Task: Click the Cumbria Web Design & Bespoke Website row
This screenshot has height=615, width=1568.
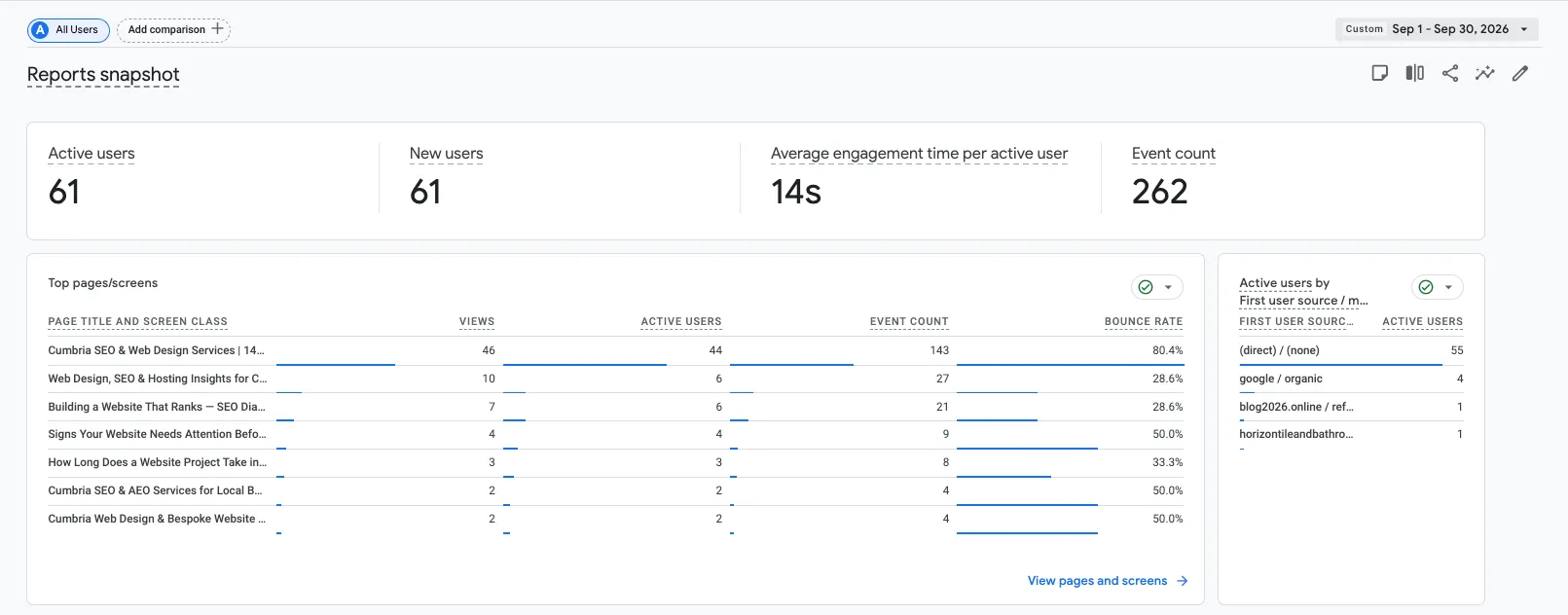Action: point(615,519)
